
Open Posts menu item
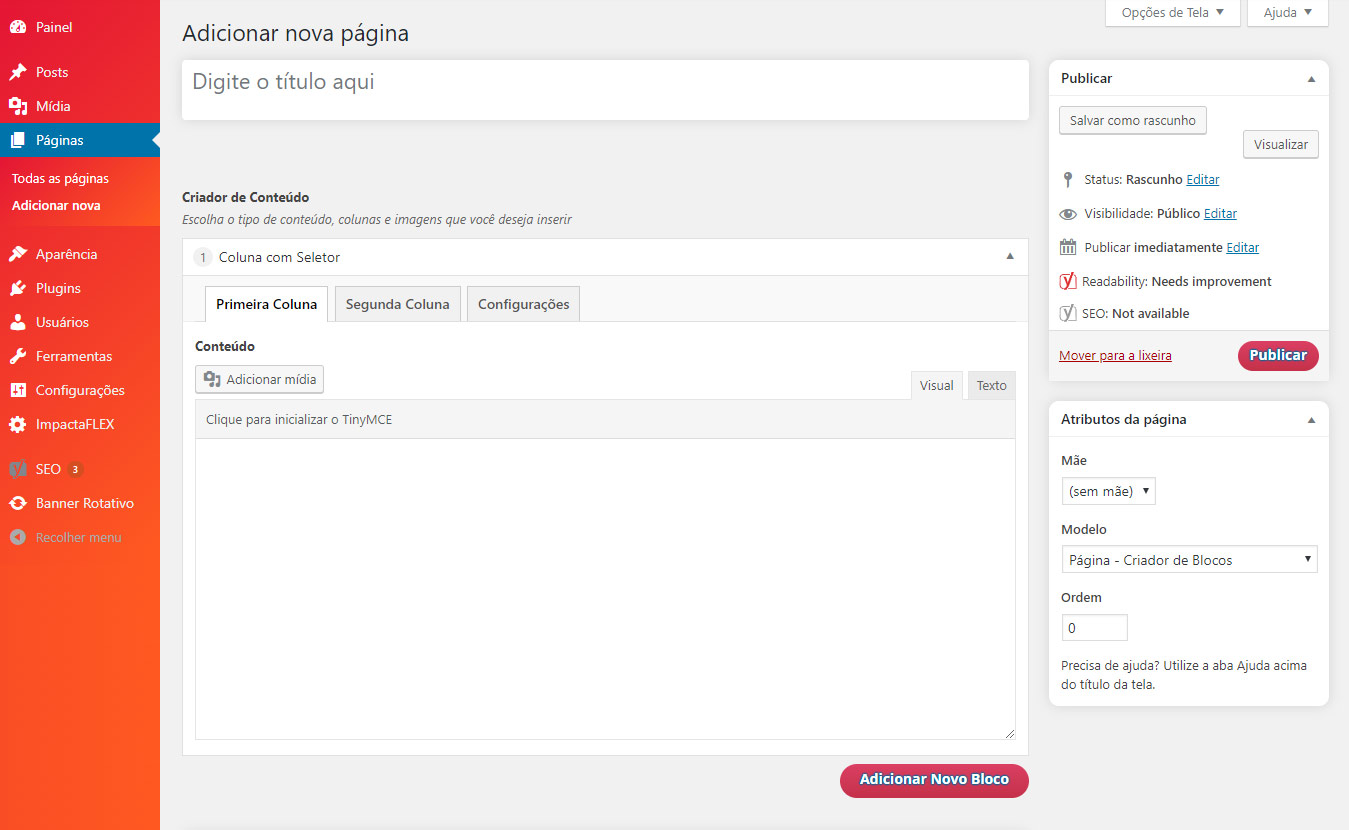tap(80, 72)
